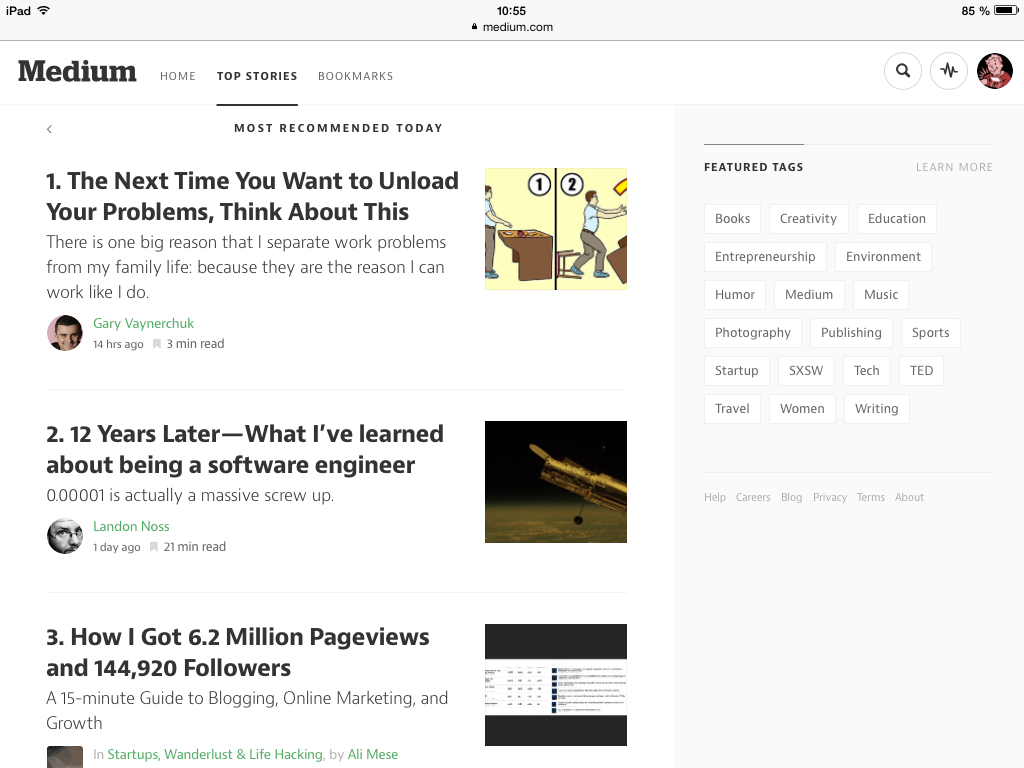Open the Bookmarks tab
This screenshot has height=768, width=1024.
click(355, 76)
